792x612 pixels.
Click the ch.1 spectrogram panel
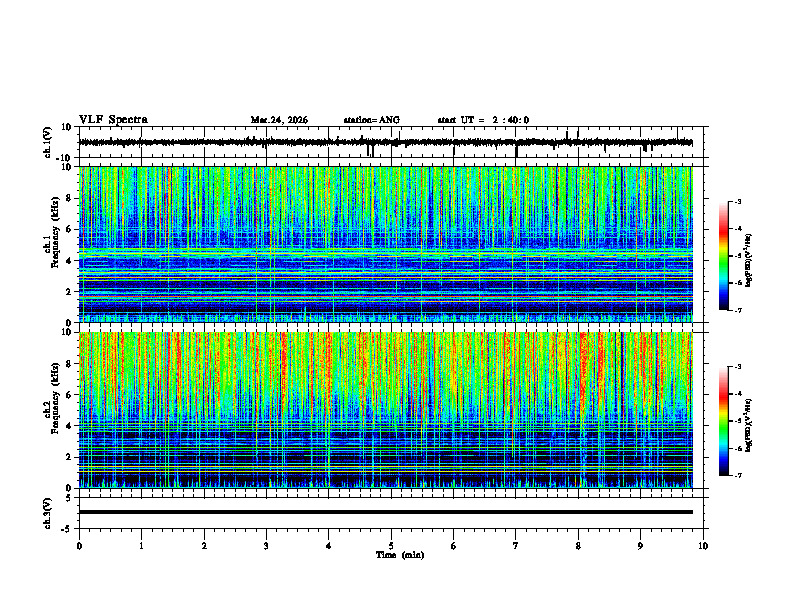385,244
